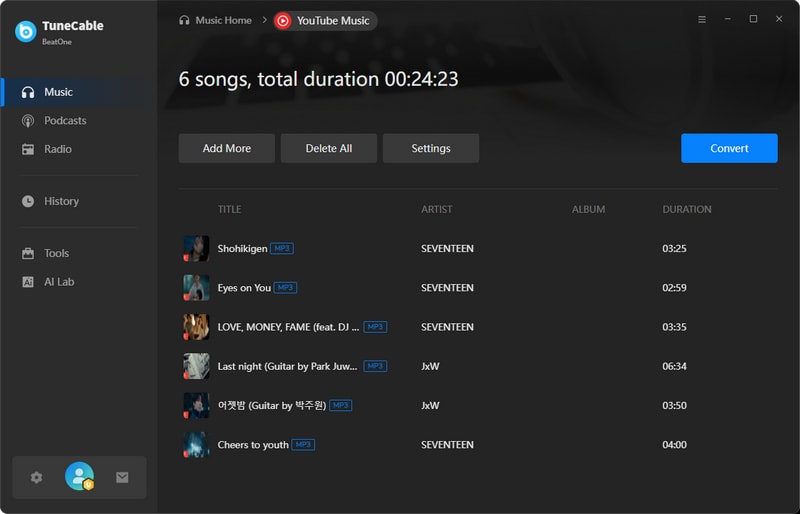Open the settings gear in the sidebar footer
The height and width of the screenshot is (514, 800).
(x=37, y=477)
